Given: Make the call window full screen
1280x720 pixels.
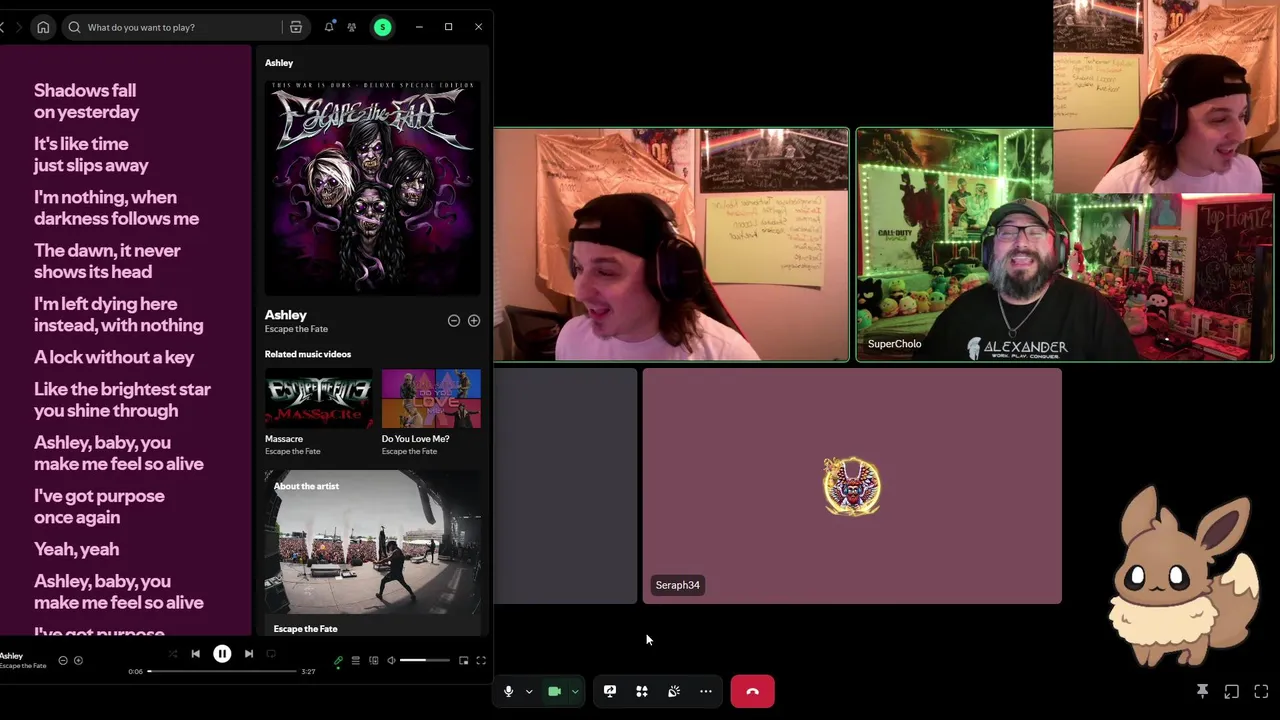Looking at the screenshot, I should (1262, 691).
